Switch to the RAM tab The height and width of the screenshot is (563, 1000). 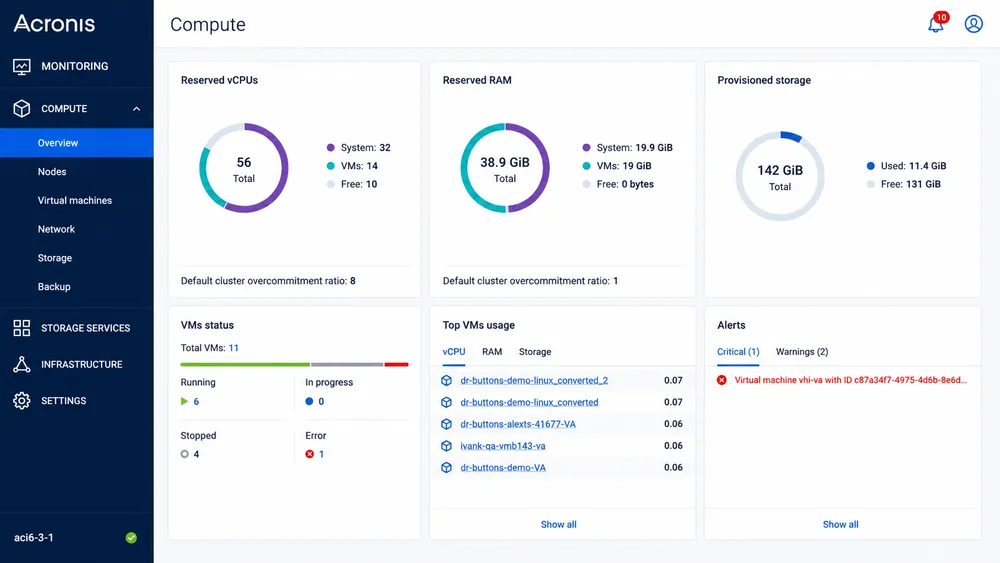pos(492,352)
